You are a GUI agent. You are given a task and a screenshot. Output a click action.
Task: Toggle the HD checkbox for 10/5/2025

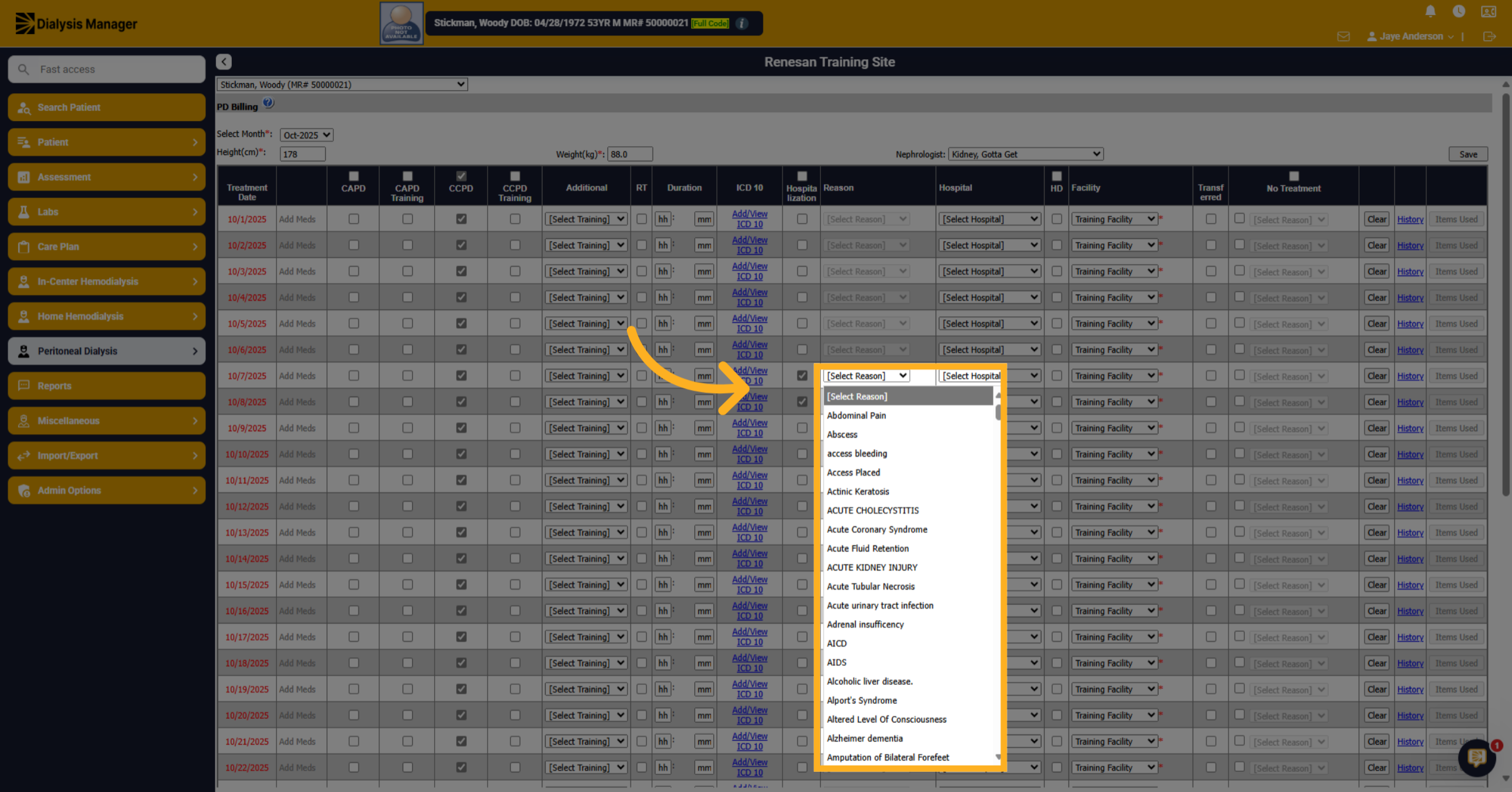1057,323
